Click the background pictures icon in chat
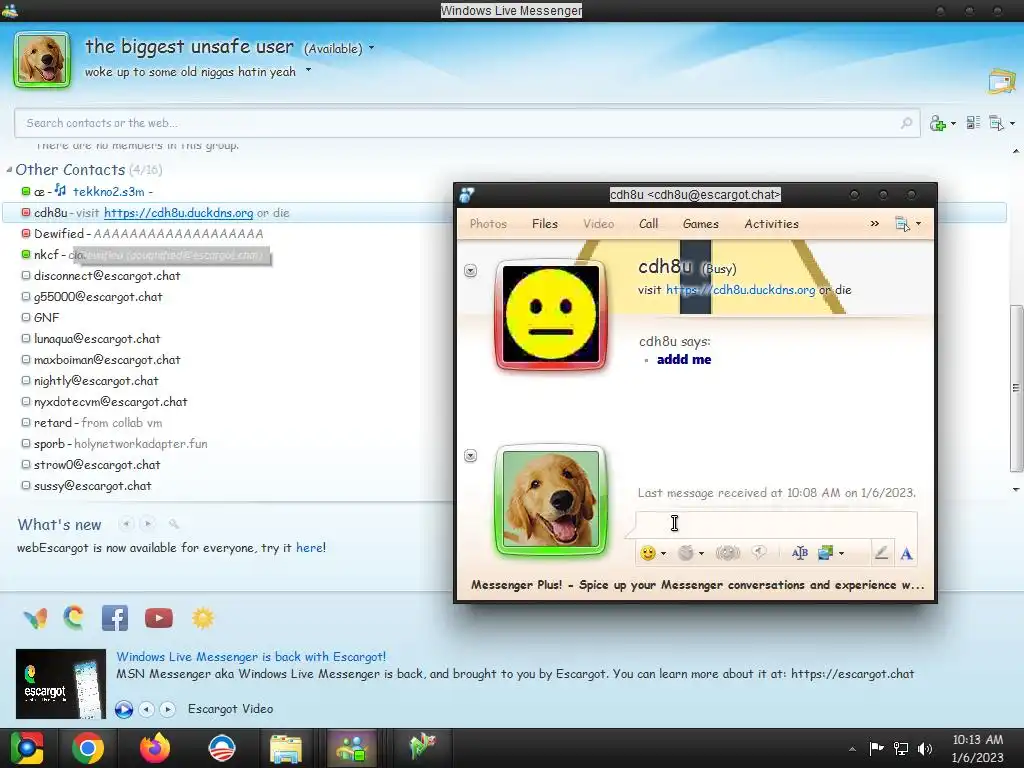Image resolution: width=1024 pixels, height=768 pixels. click(825, 553)
